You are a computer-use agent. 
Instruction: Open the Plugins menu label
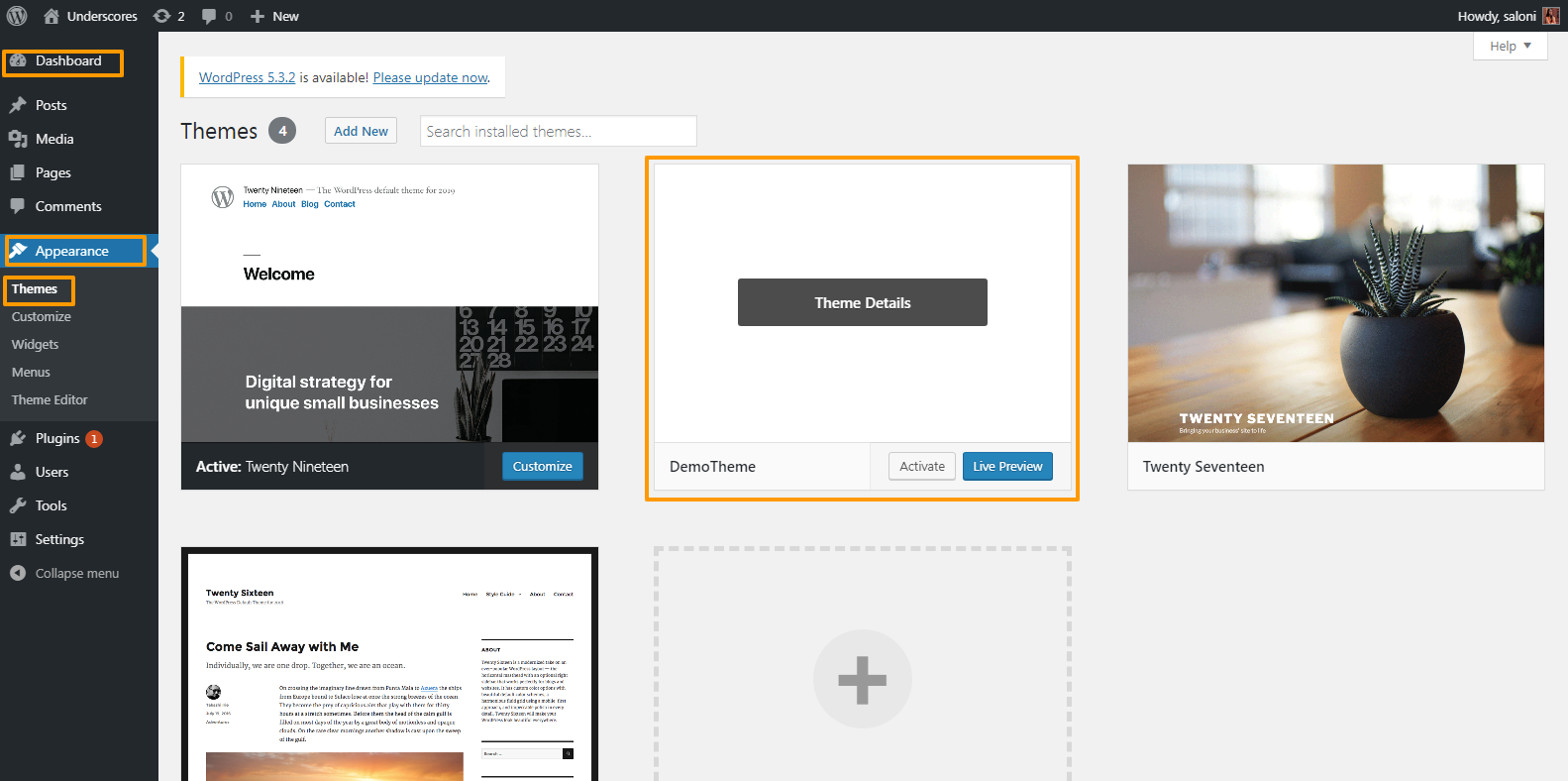[57, 438]
